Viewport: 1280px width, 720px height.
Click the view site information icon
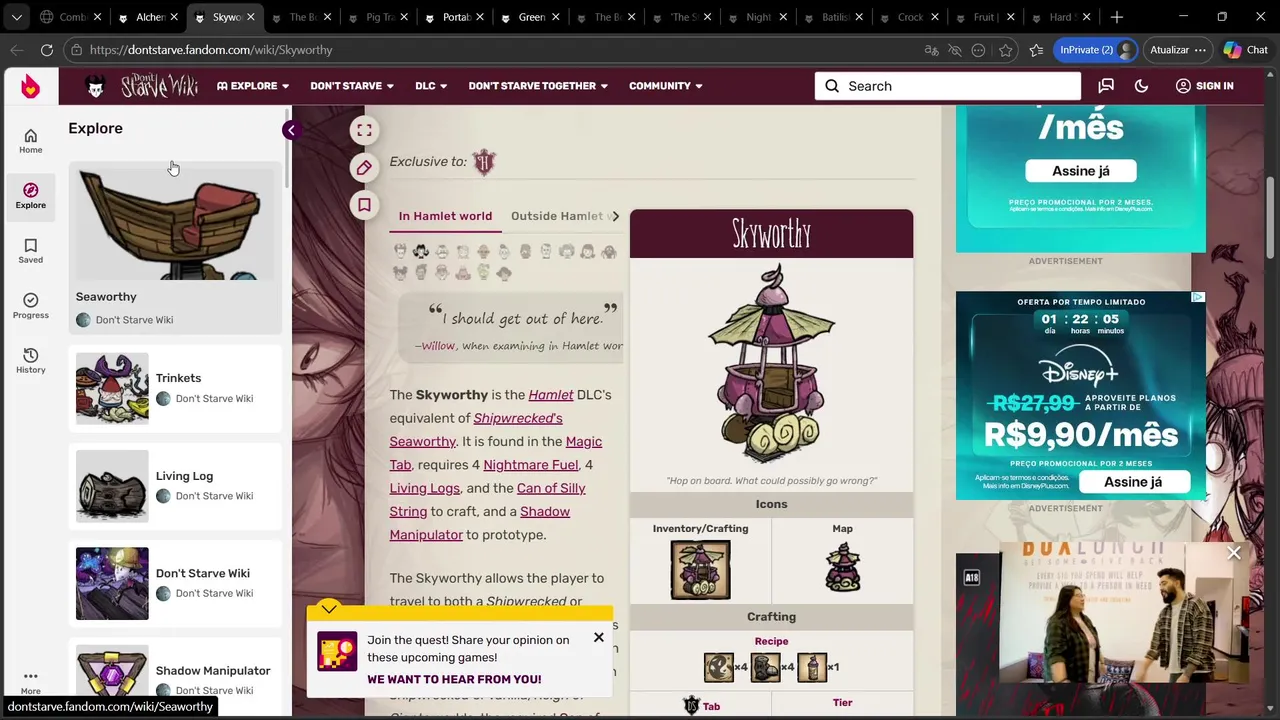[x=76, y=50]
